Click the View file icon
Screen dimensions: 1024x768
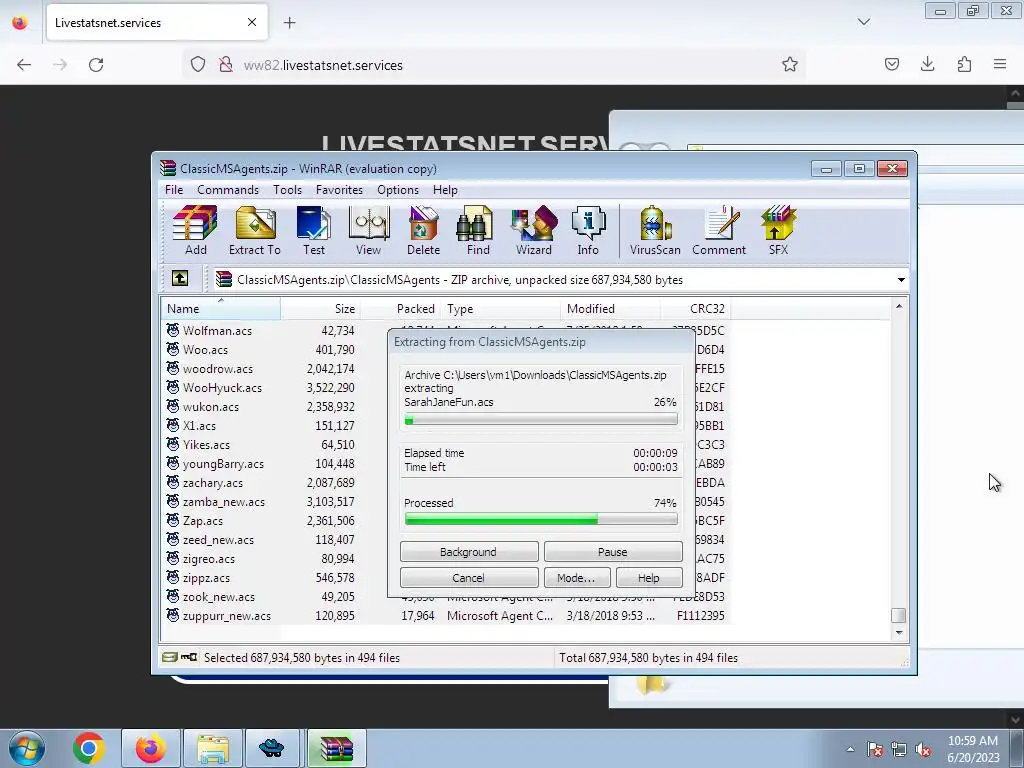368,231
